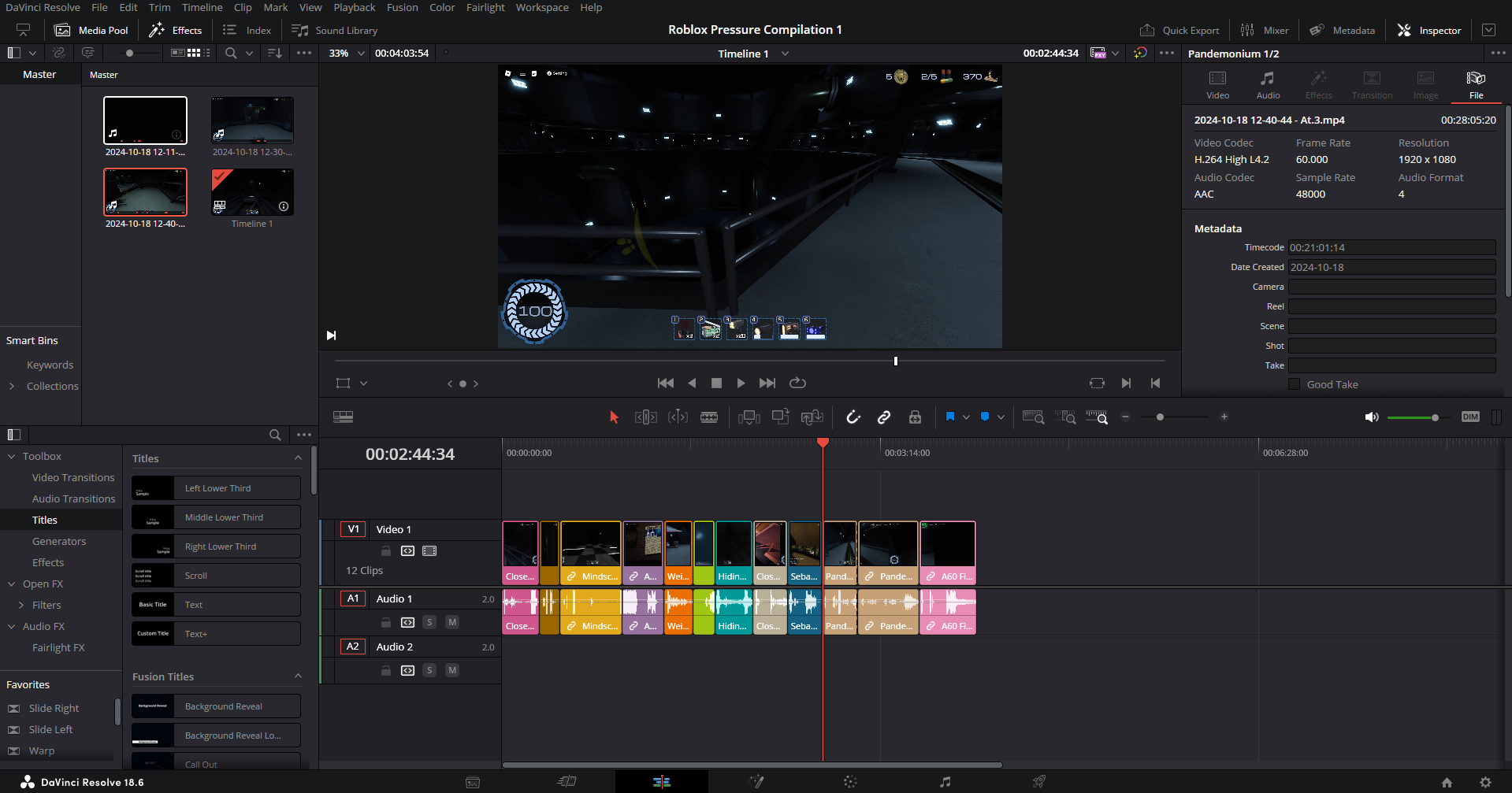This screenshot has width=1512, height=793.
Task: Toggle Linked Selection chain icon
Action: pos(884,417)
